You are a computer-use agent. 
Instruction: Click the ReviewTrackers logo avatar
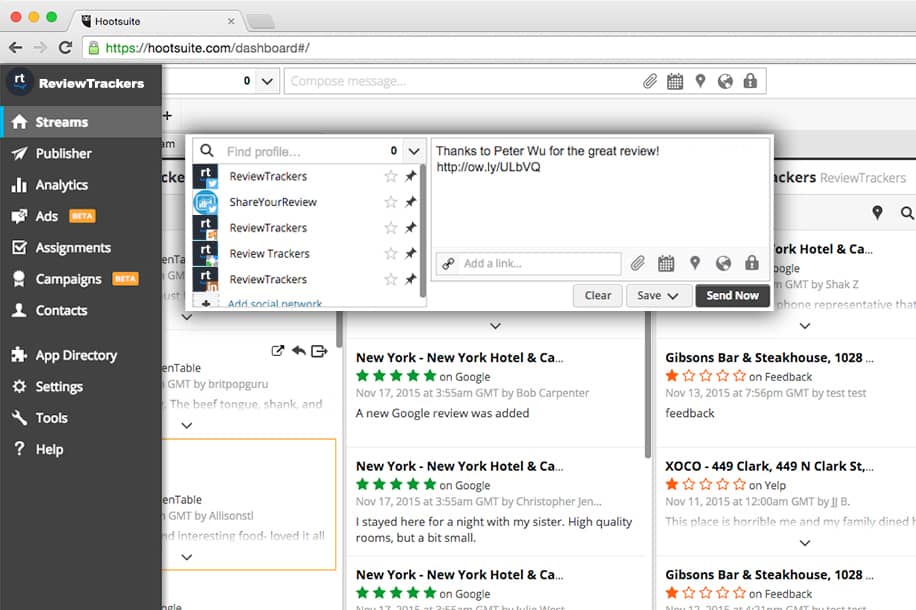(19, 82)
